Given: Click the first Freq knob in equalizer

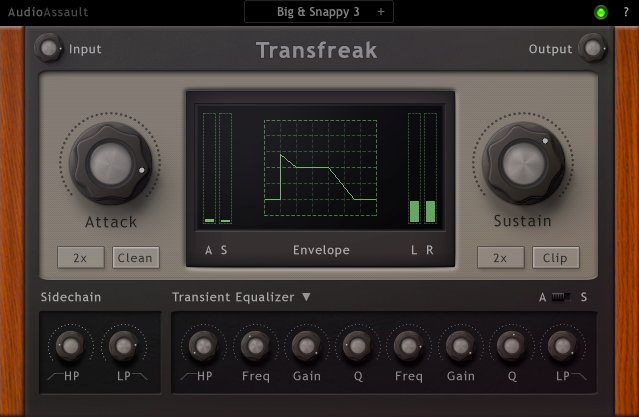Looking at the screenshot, I should [x=255, y=346].
